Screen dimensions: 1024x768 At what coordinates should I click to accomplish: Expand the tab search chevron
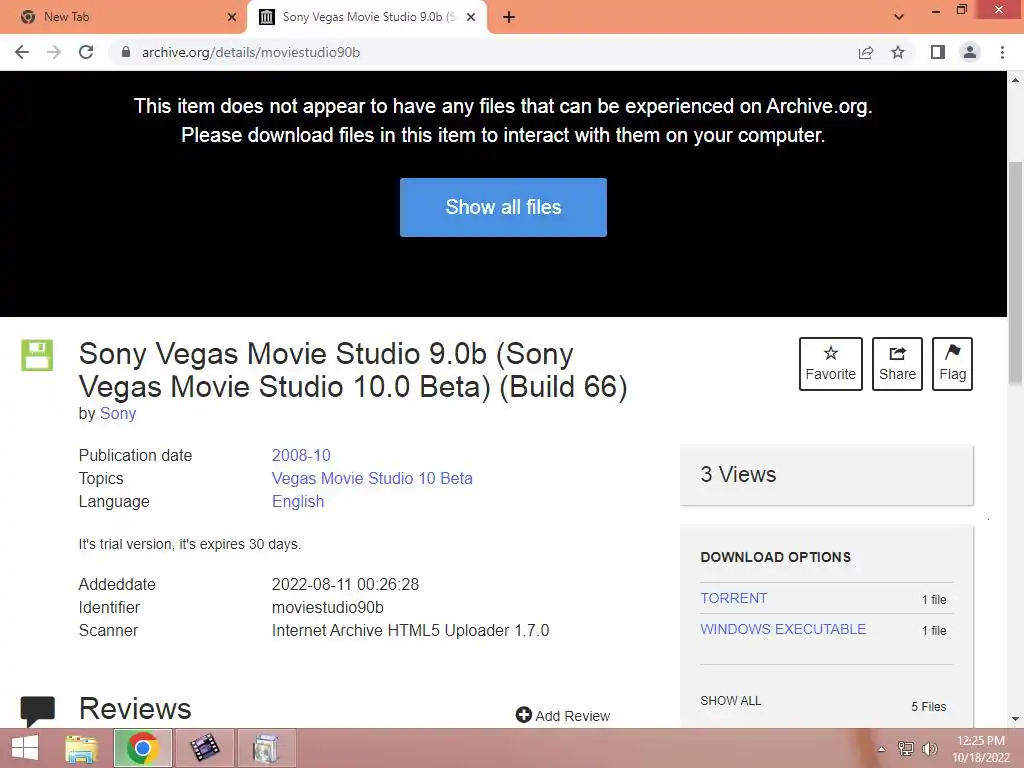(x=899, y=17)
